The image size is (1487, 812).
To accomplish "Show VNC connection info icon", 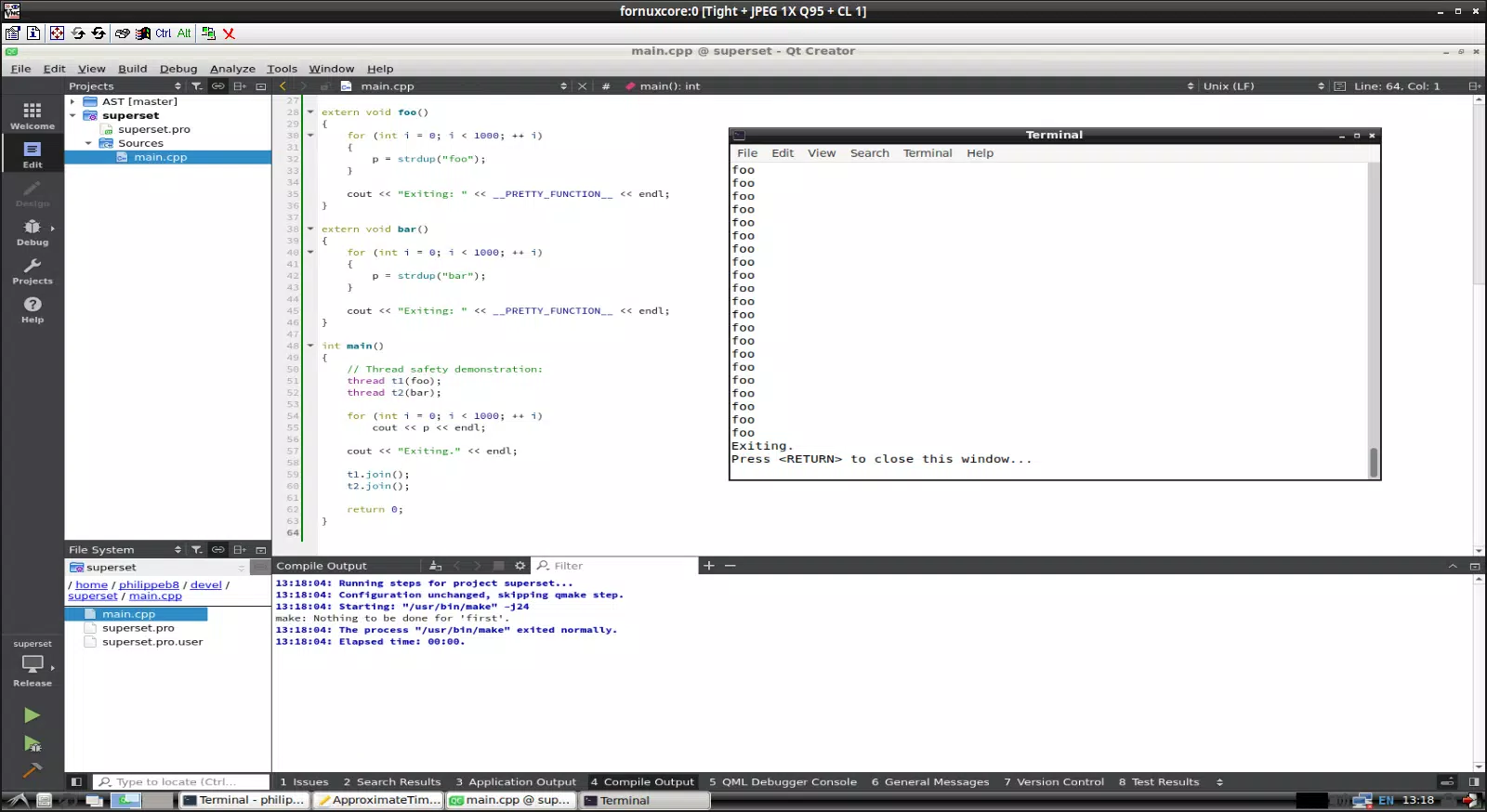I will pos(33,33).
